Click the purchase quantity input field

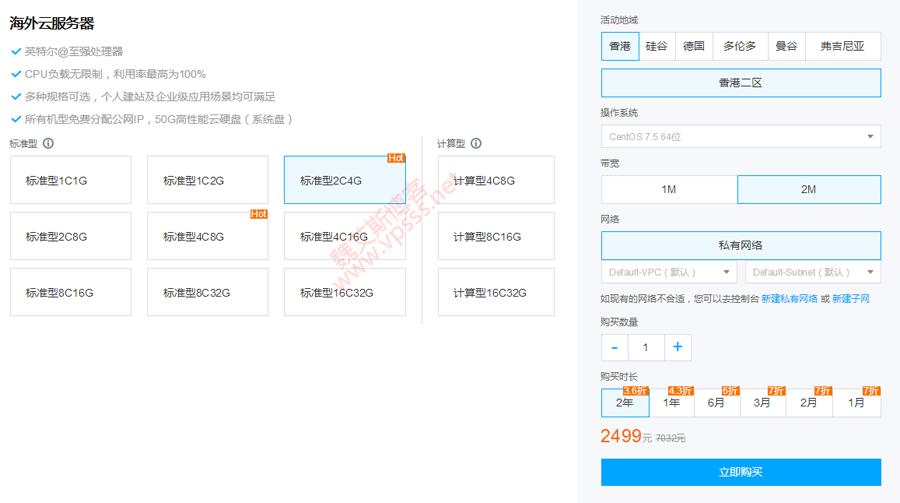point(646,347)
